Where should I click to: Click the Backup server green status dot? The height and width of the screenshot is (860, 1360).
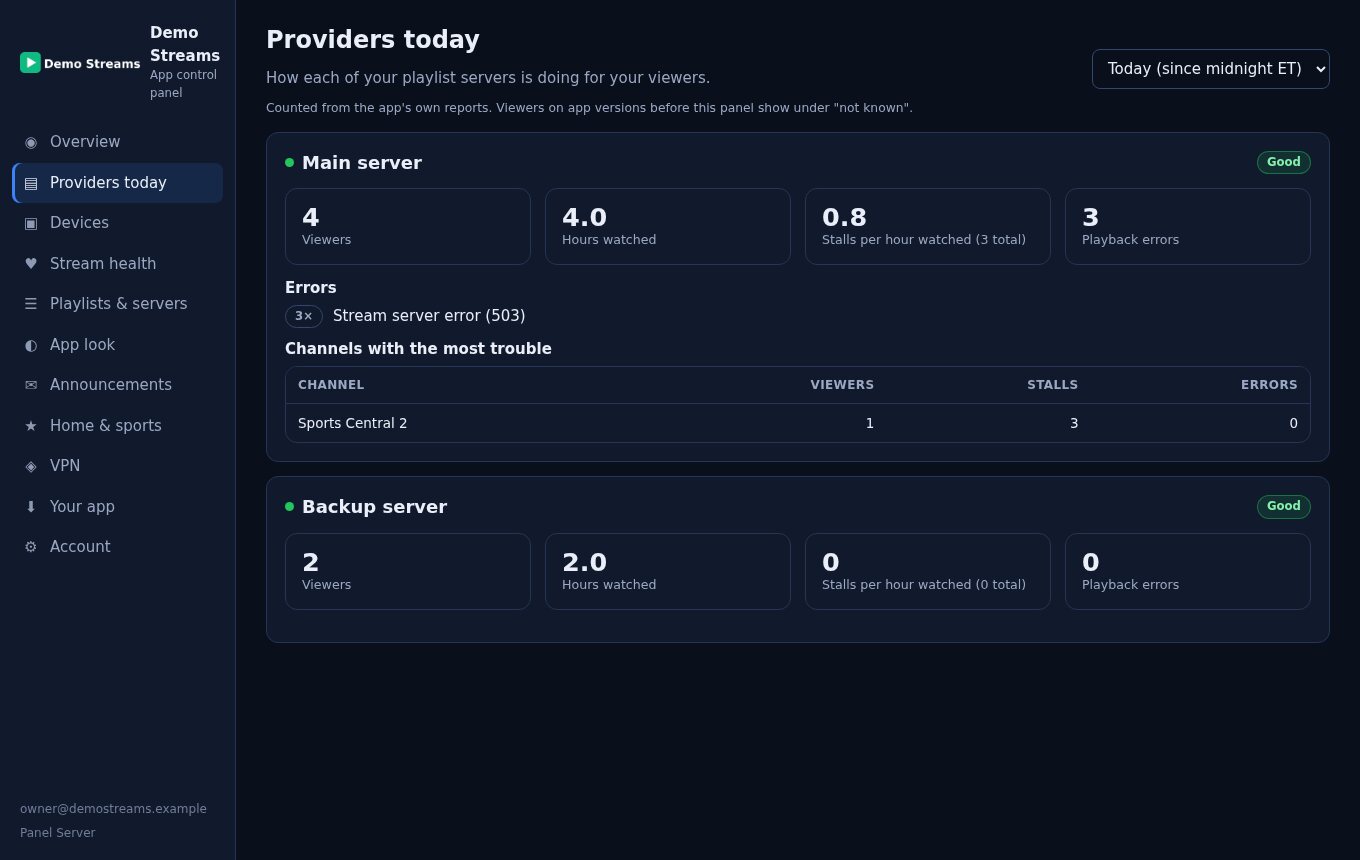pyautogui.click(x=289, y=507)
